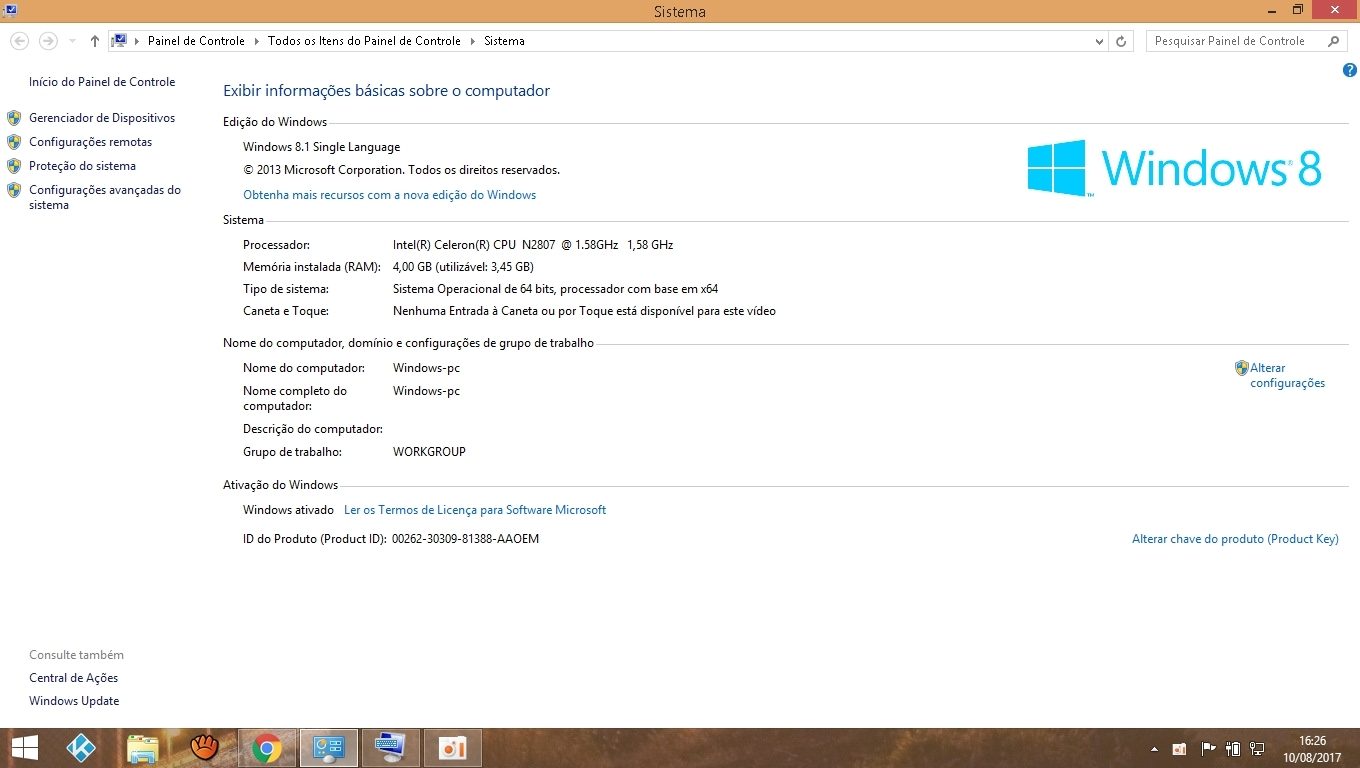Click Alterar chave do produto (Product Key)
Image resolution: width=1360 pixels, height=768 pixels.
point(1235,539)
